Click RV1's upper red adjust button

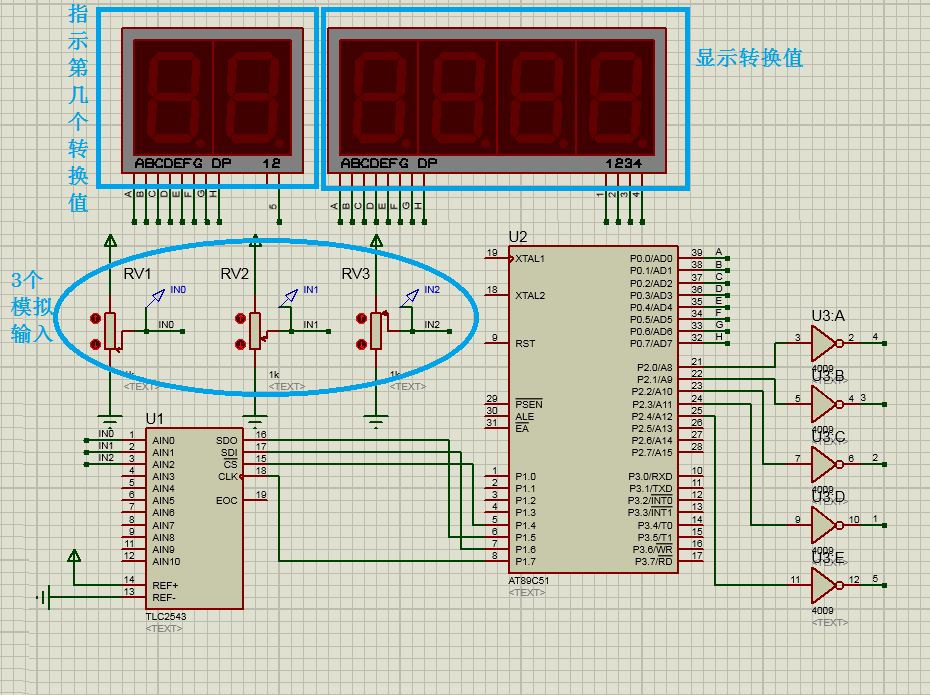pyautogui.click(x=95, y=318)
